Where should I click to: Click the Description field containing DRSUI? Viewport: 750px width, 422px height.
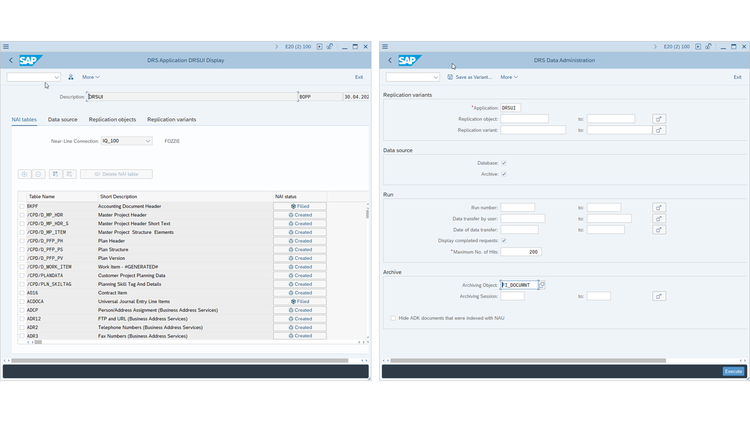192,97
